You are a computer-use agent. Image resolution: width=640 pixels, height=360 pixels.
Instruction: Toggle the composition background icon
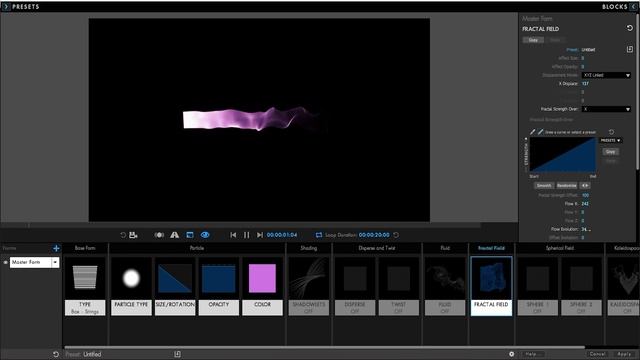(x=190, y=235)
